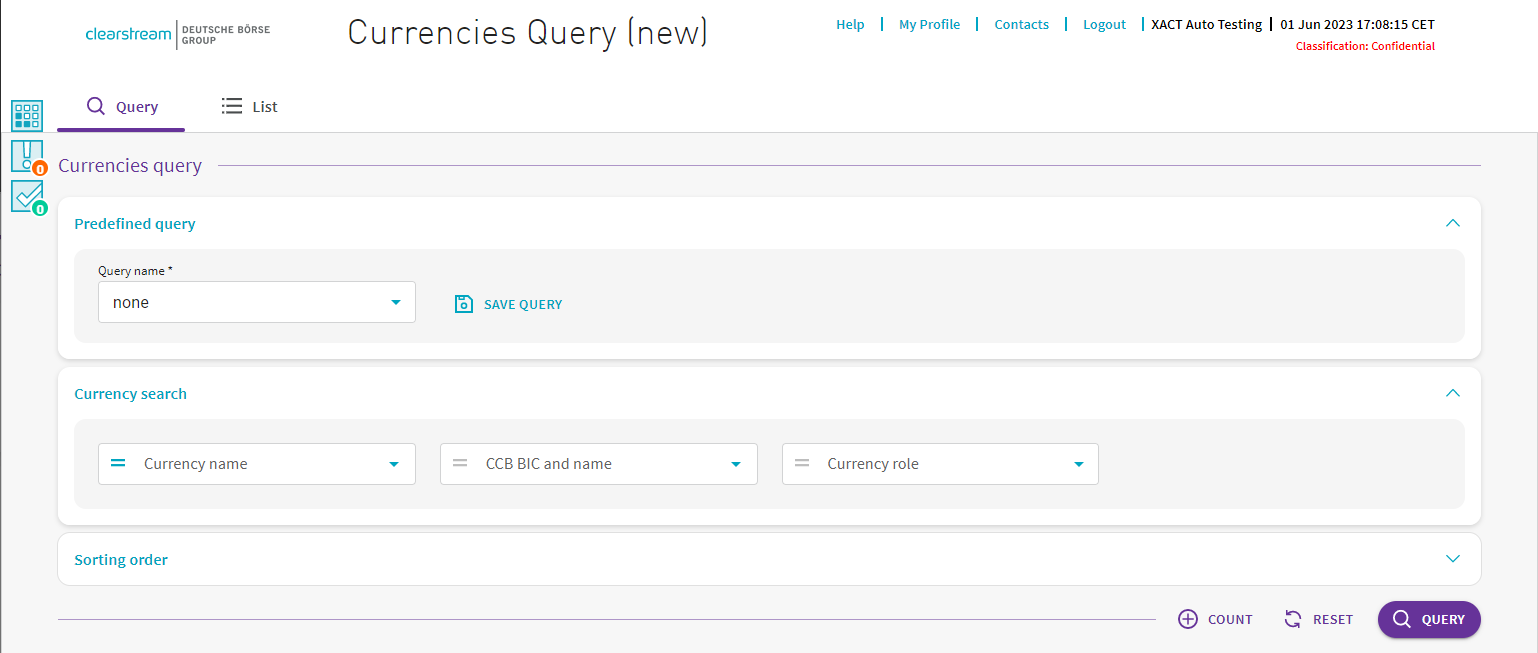
Task: Open the Query name dropdown showing none
Action: pos(257,302)
